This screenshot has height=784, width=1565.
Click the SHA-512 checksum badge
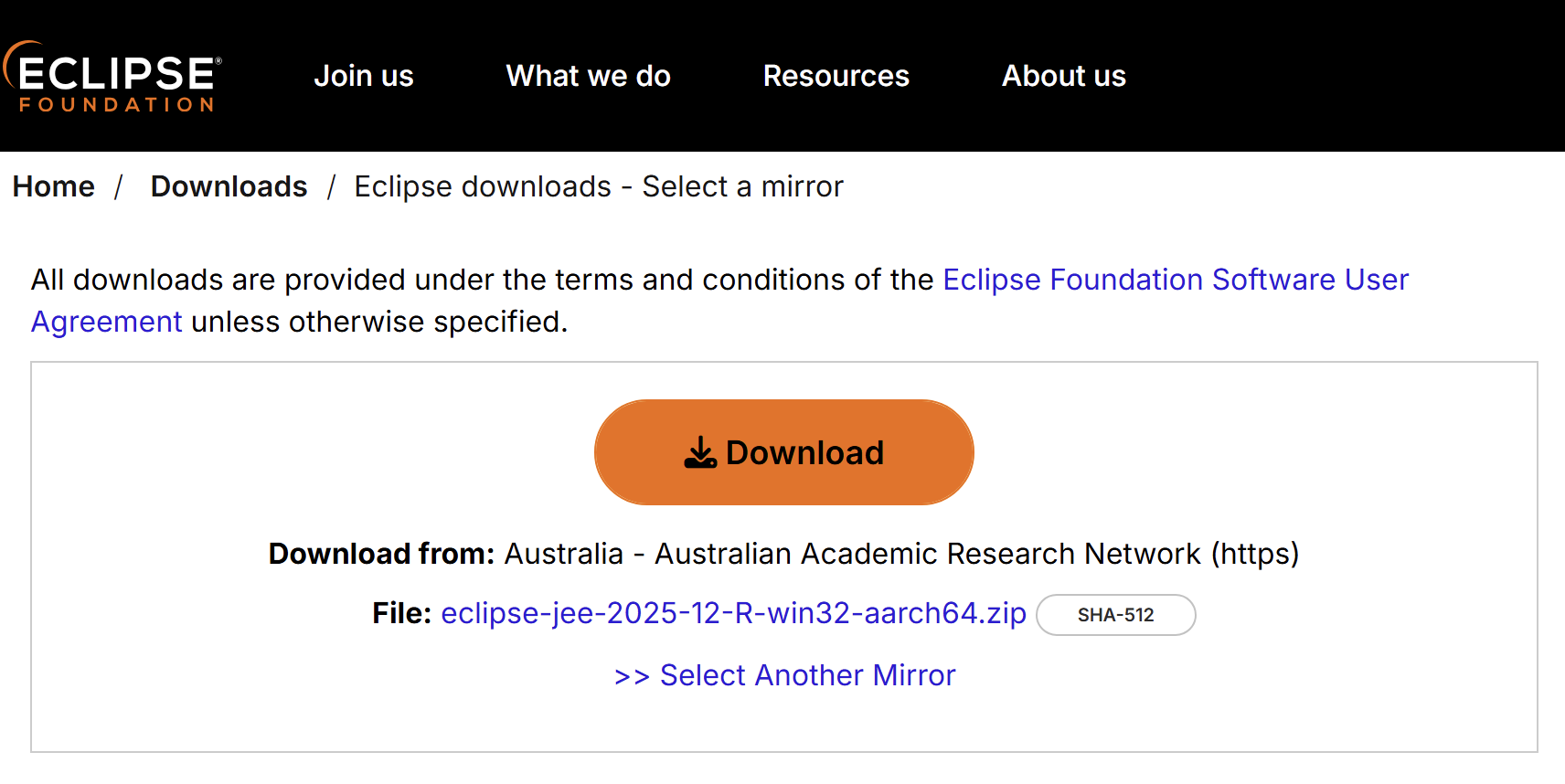1115,615
